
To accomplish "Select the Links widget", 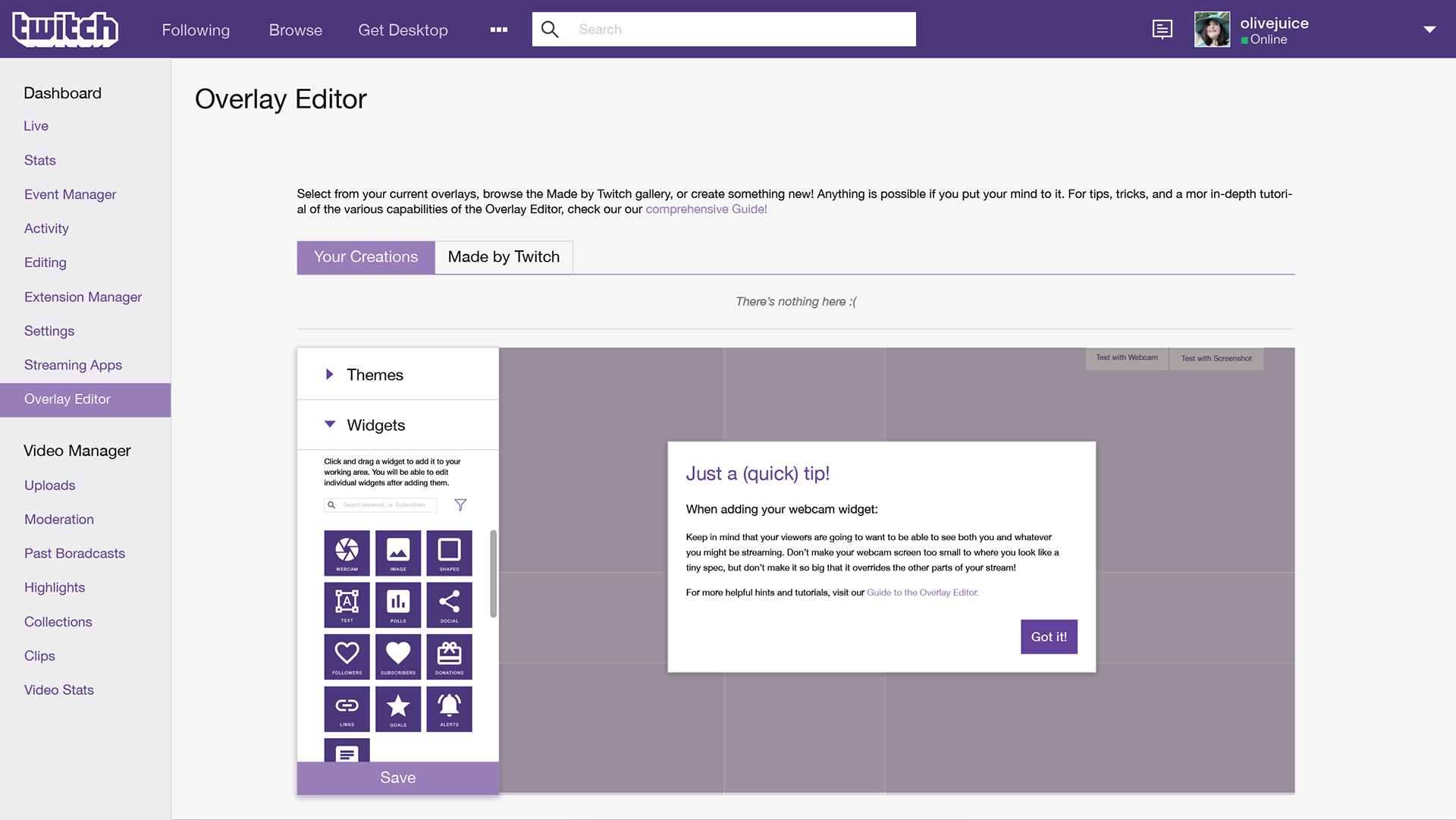I will point(347,708).
